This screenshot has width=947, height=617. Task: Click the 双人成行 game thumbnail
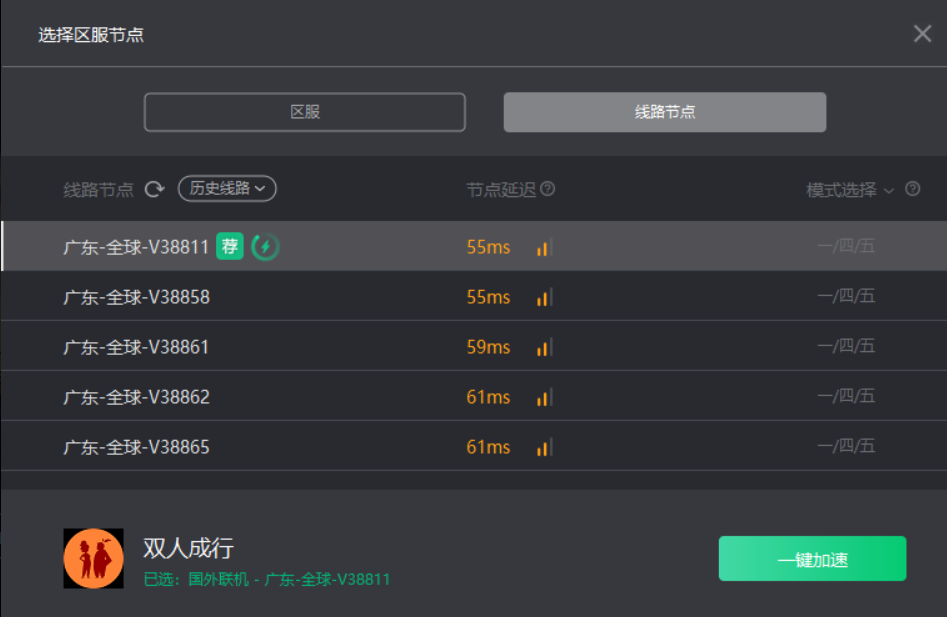(94, 558)
